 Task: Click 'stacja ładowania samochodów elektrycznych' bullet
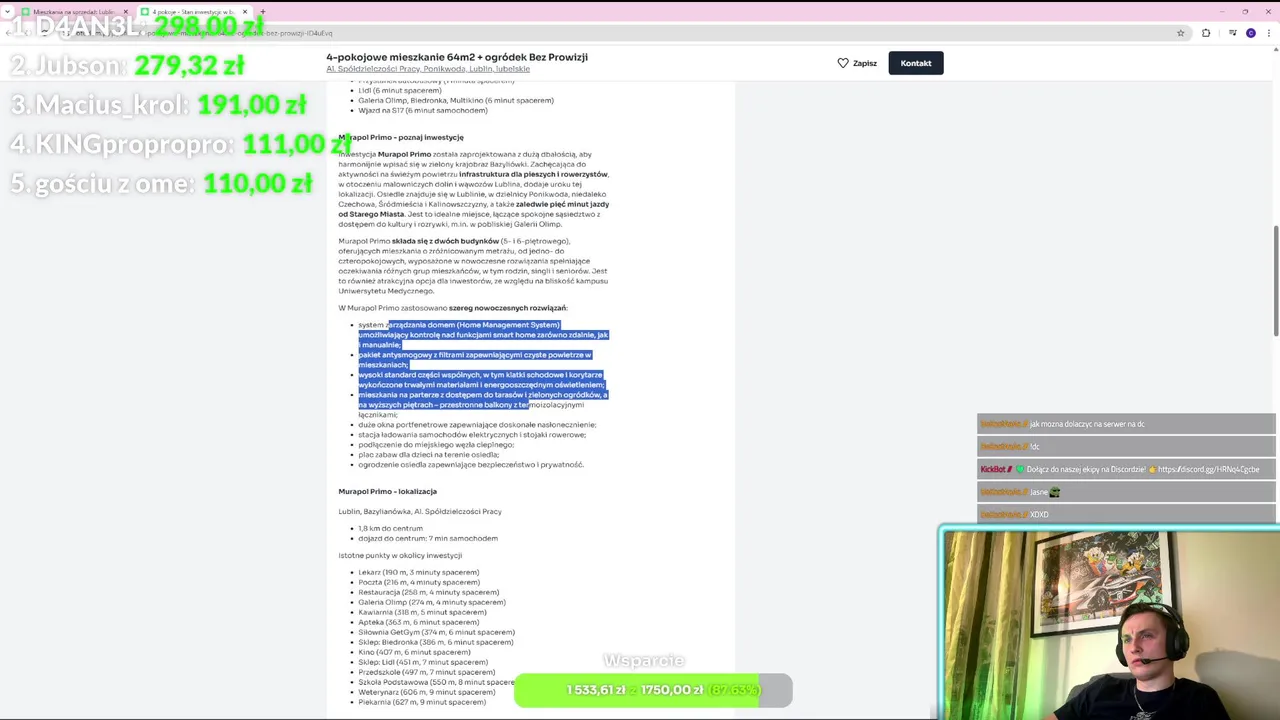tap(472, 435)
